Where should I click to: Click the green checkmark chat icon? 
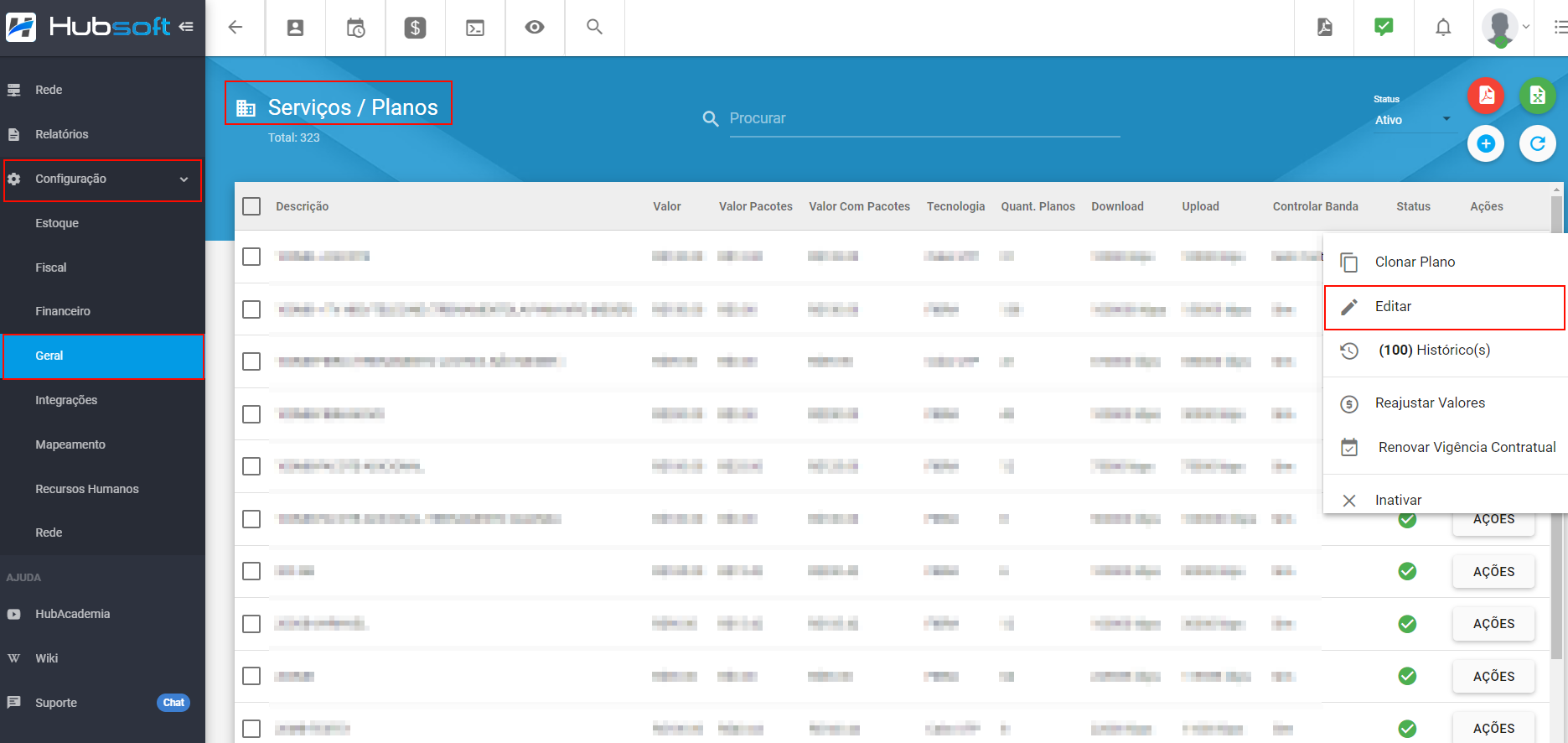point(1384,27)
